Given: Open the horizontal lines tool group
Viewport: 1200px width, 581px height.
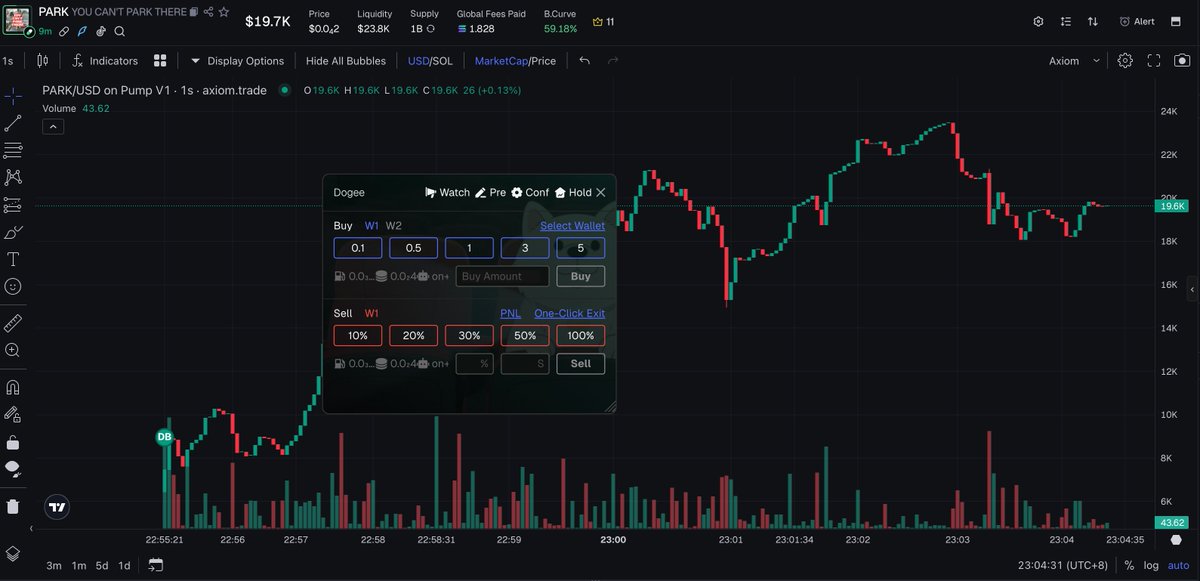Looking at the screenshot, I should [x=13, y=150].
